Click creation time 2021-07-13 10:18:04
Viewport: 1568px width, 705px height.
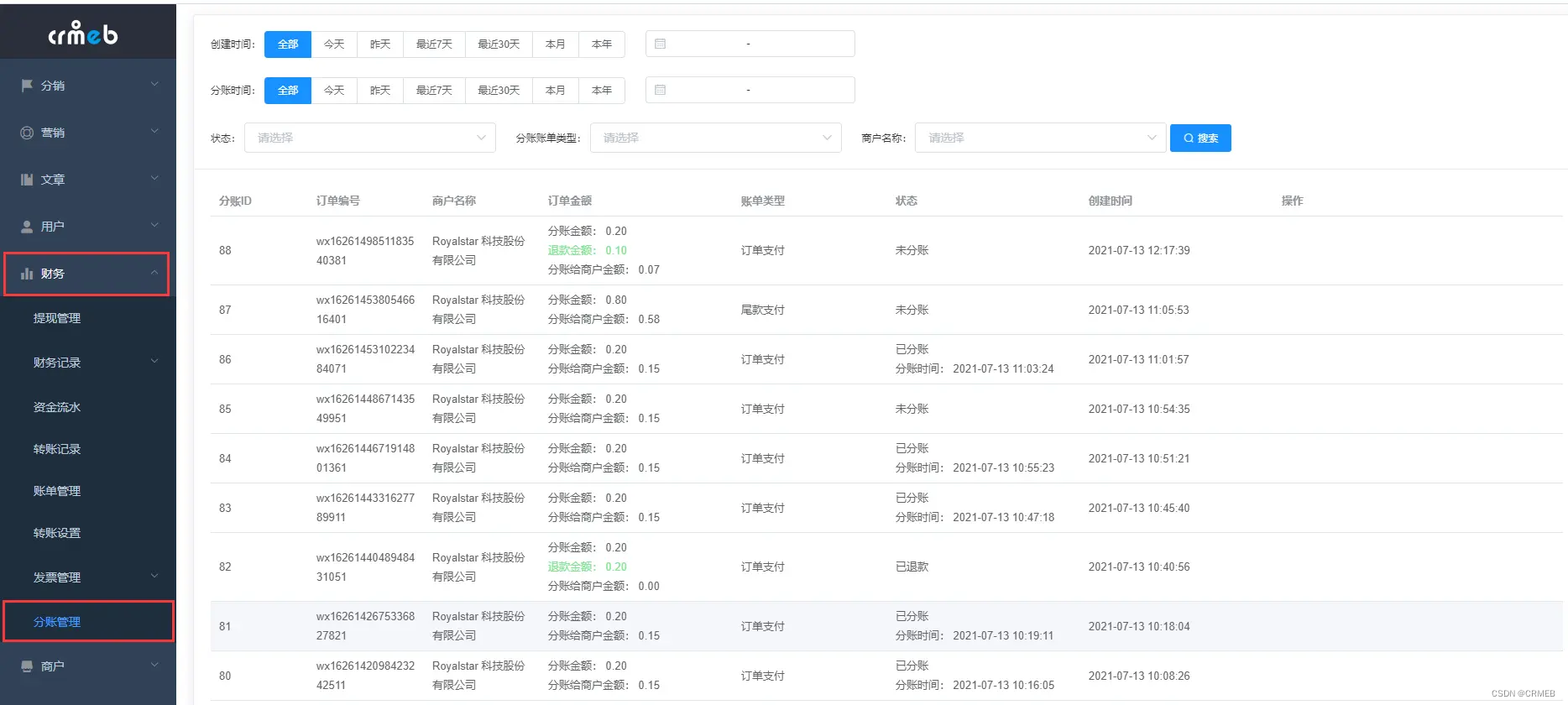coord(1139,626)
